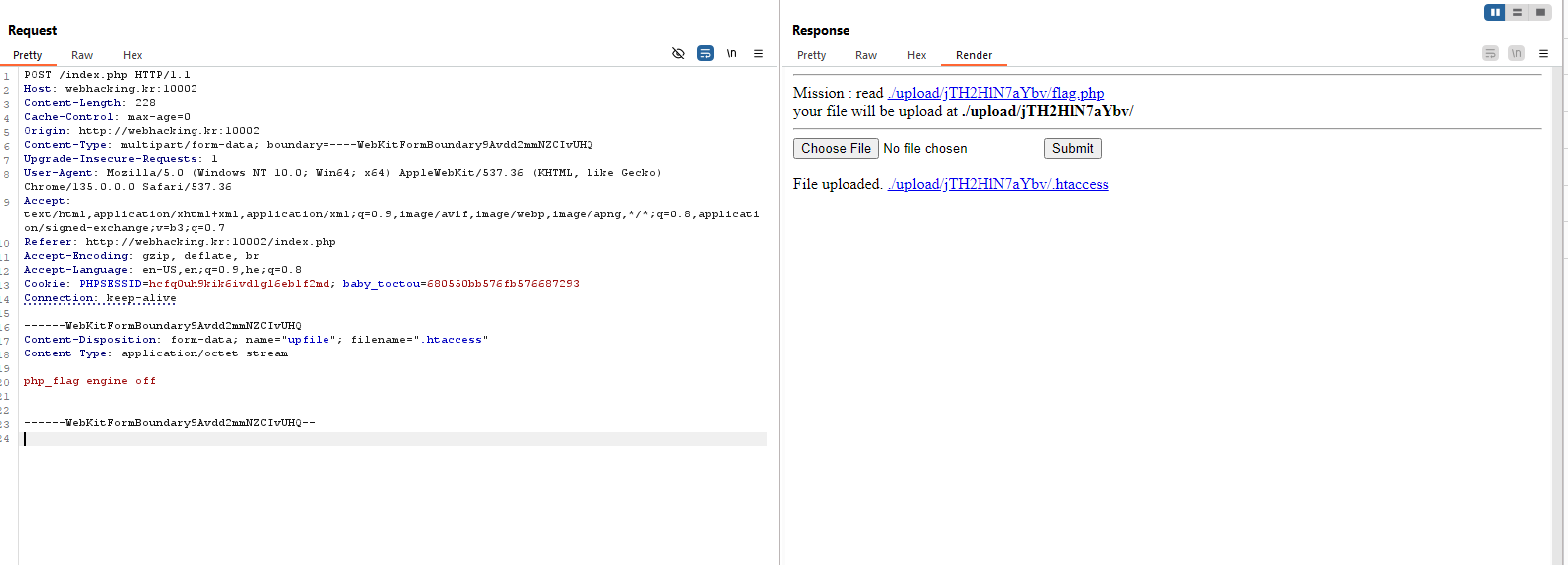1568x565 pixels.
Task: Click the closing WebKitFormBoundary line
Action: (x=170, y=423)
